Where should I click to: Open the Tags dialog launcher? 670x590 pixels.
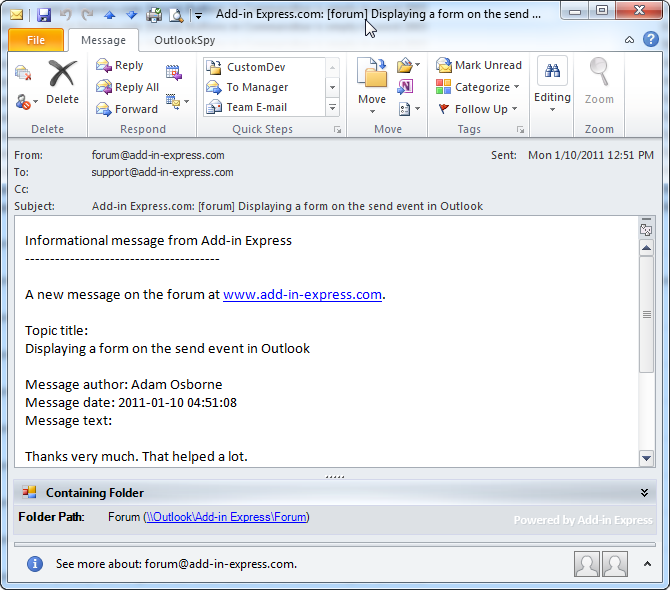point(520,129)
